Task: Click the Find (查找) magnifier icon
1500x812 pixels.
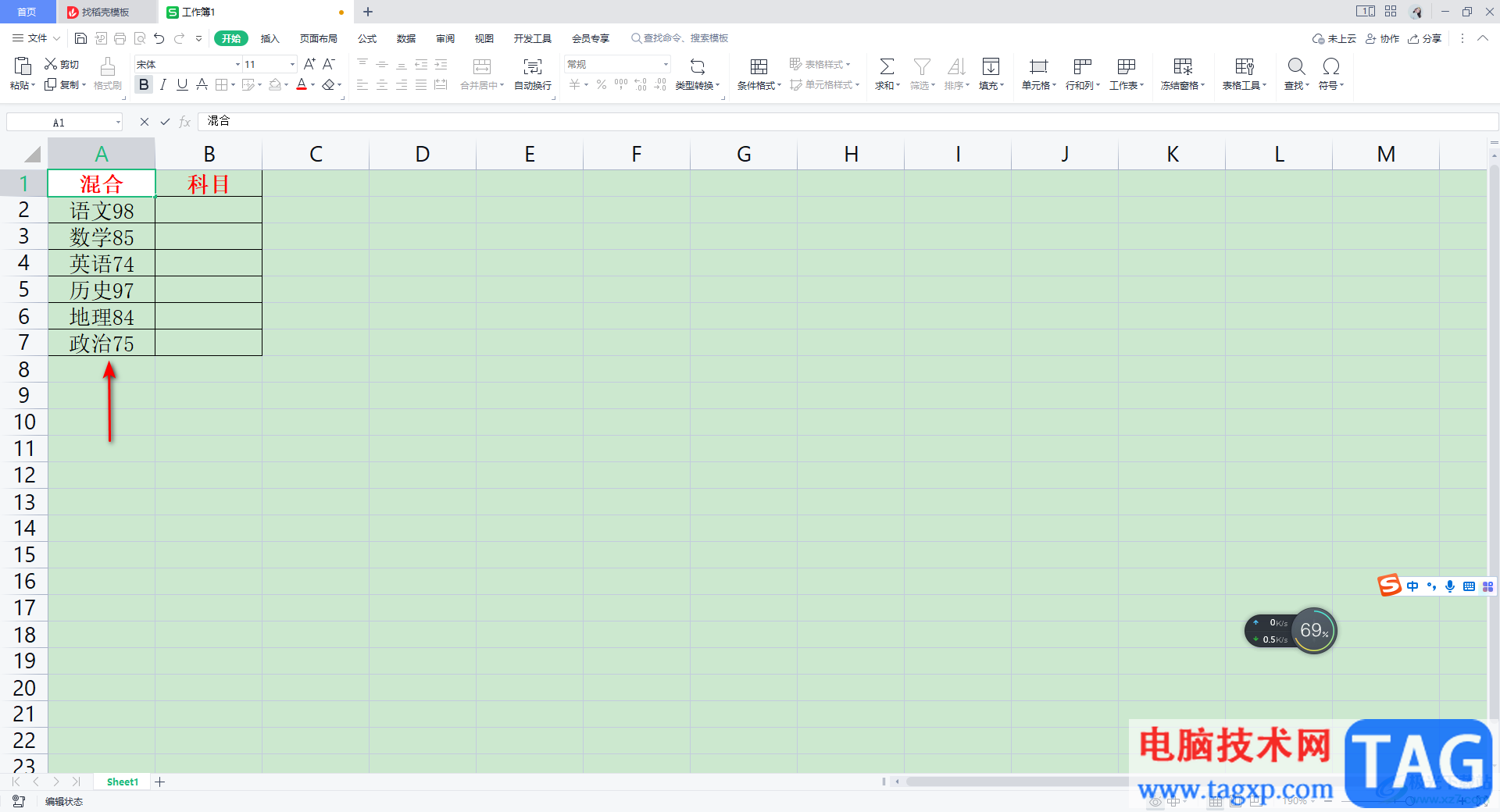Action: pos(1296,66)
